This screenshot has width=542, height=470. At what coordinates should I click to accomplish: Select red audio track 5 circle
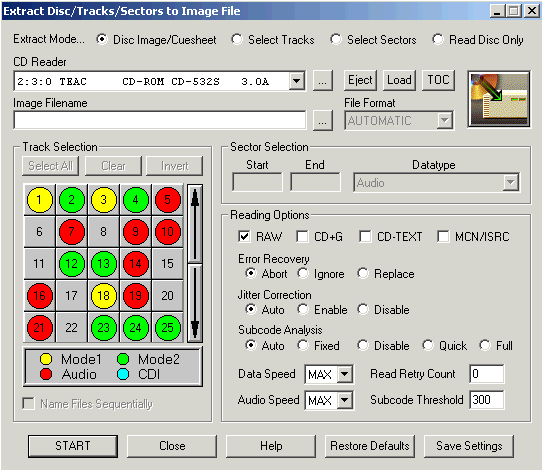168,200
